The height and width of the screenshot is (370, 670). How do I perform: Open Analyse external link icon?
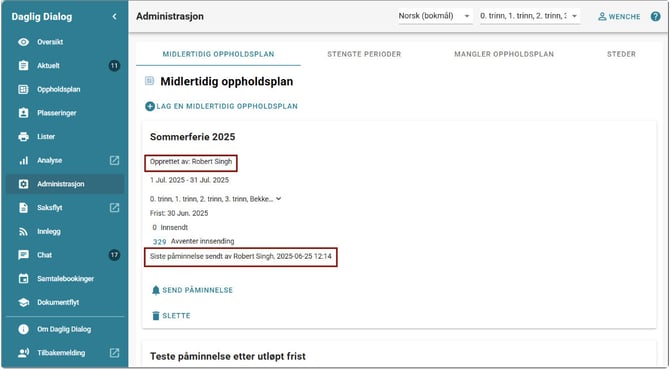pyautogui.click(x=114, y=161)
